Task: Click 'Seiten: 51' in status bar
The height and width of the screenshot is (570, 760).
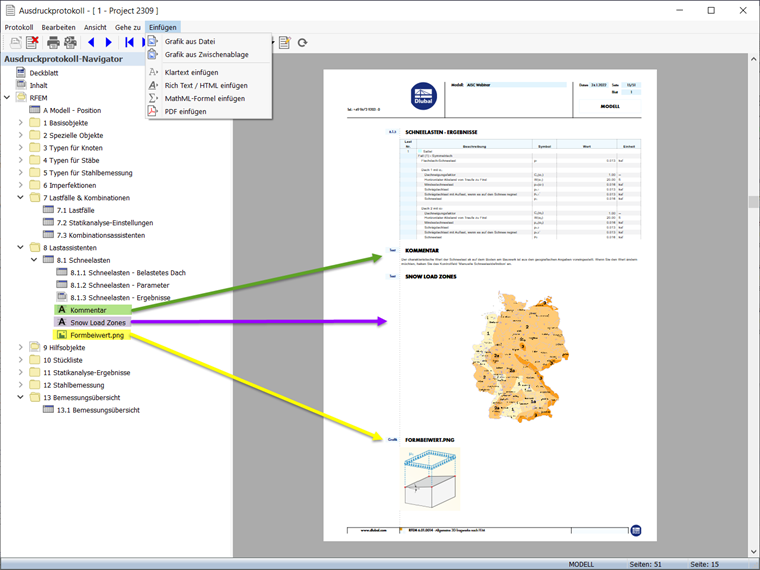Action: point(645,564)
